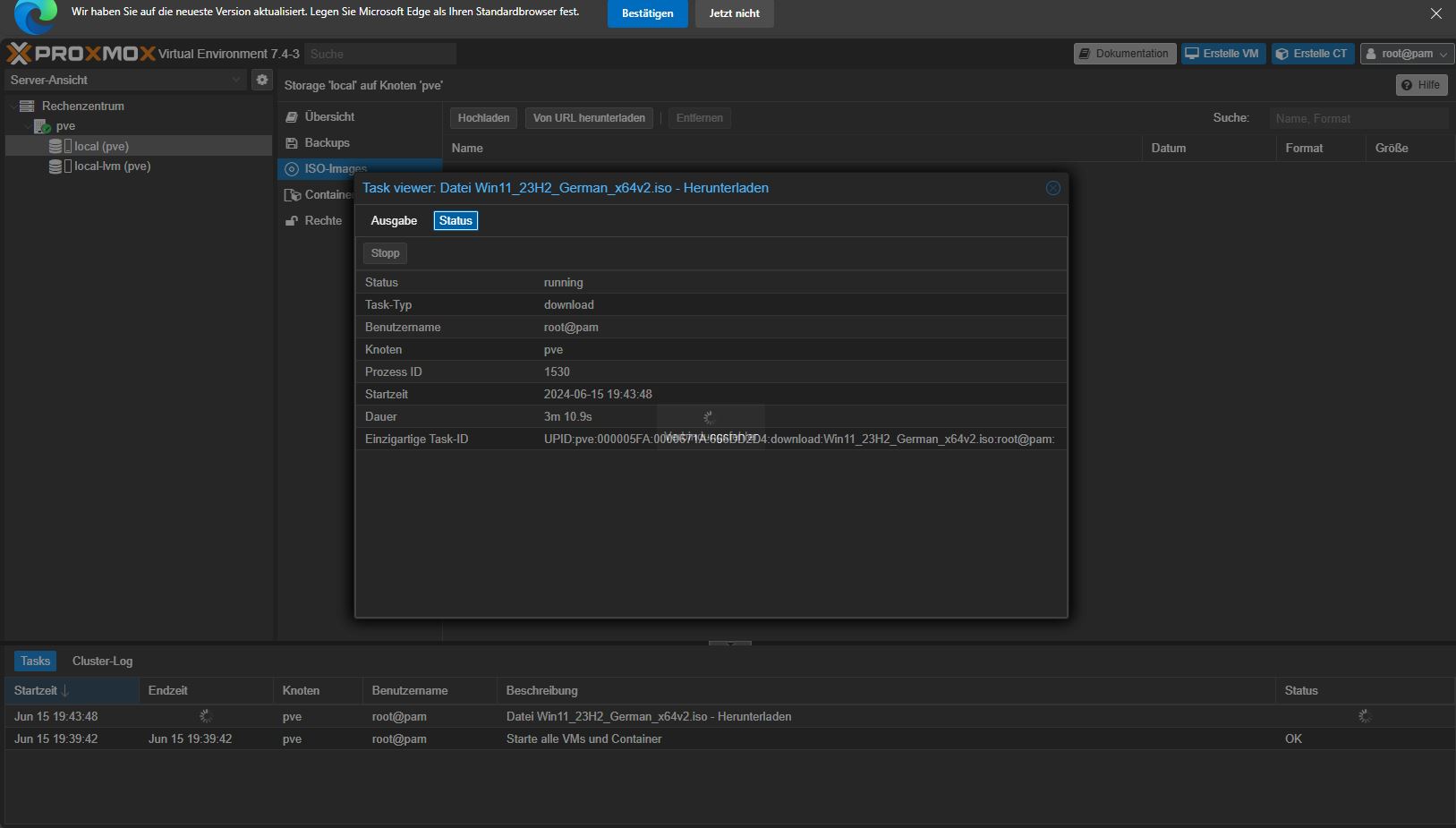Screen dimensions: 1456x828
Task: Select the 'running' status value
Action: coord(564,283)
